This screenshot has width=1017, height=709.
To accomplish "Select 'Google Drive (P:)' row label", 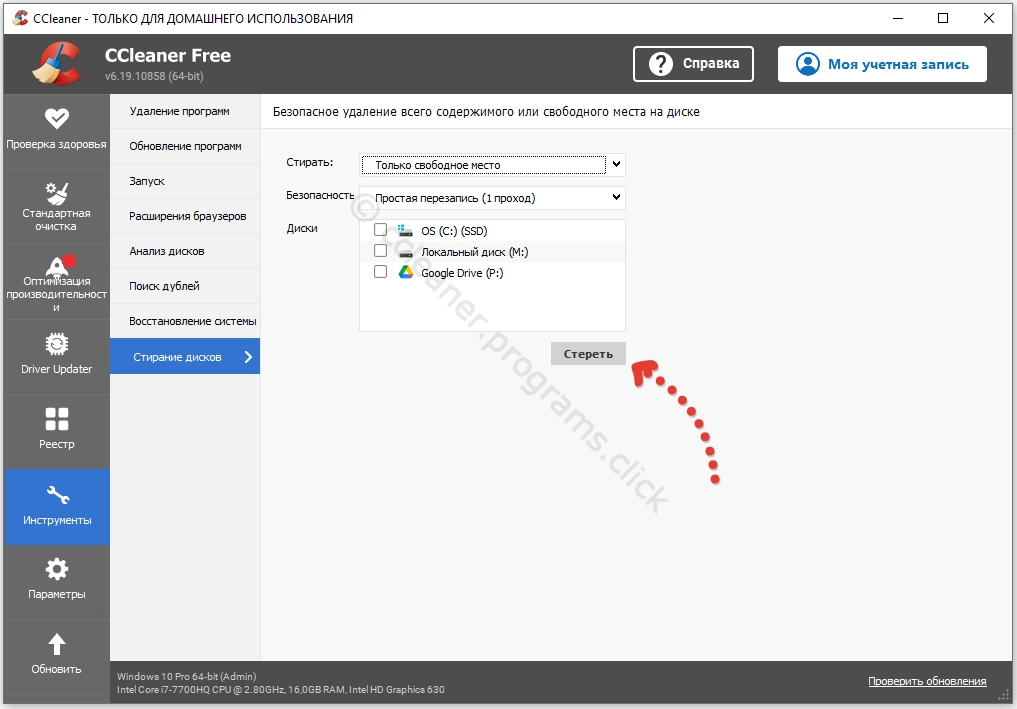I will [462, 273].
